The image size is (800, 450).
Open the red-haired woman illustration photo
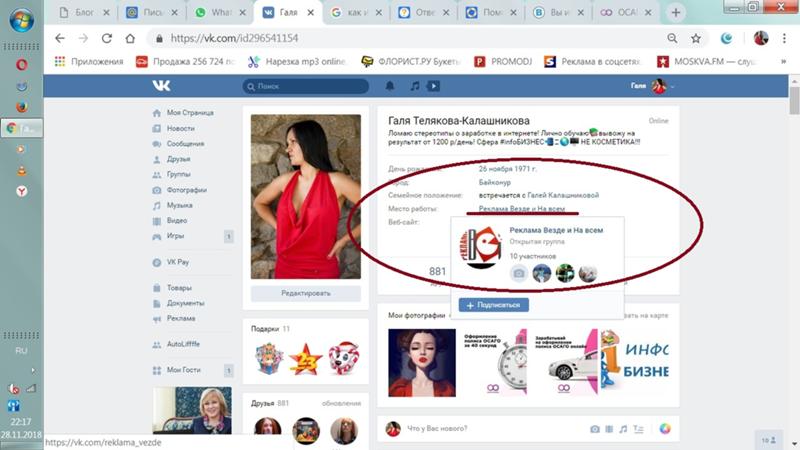tap(422, 363)
